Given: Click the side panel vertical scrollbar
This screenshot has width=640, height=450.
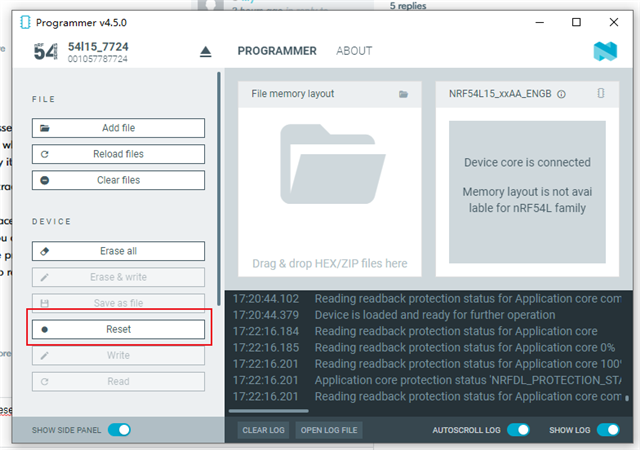Looking at the screenshot, I should click(x=219, y=189).
